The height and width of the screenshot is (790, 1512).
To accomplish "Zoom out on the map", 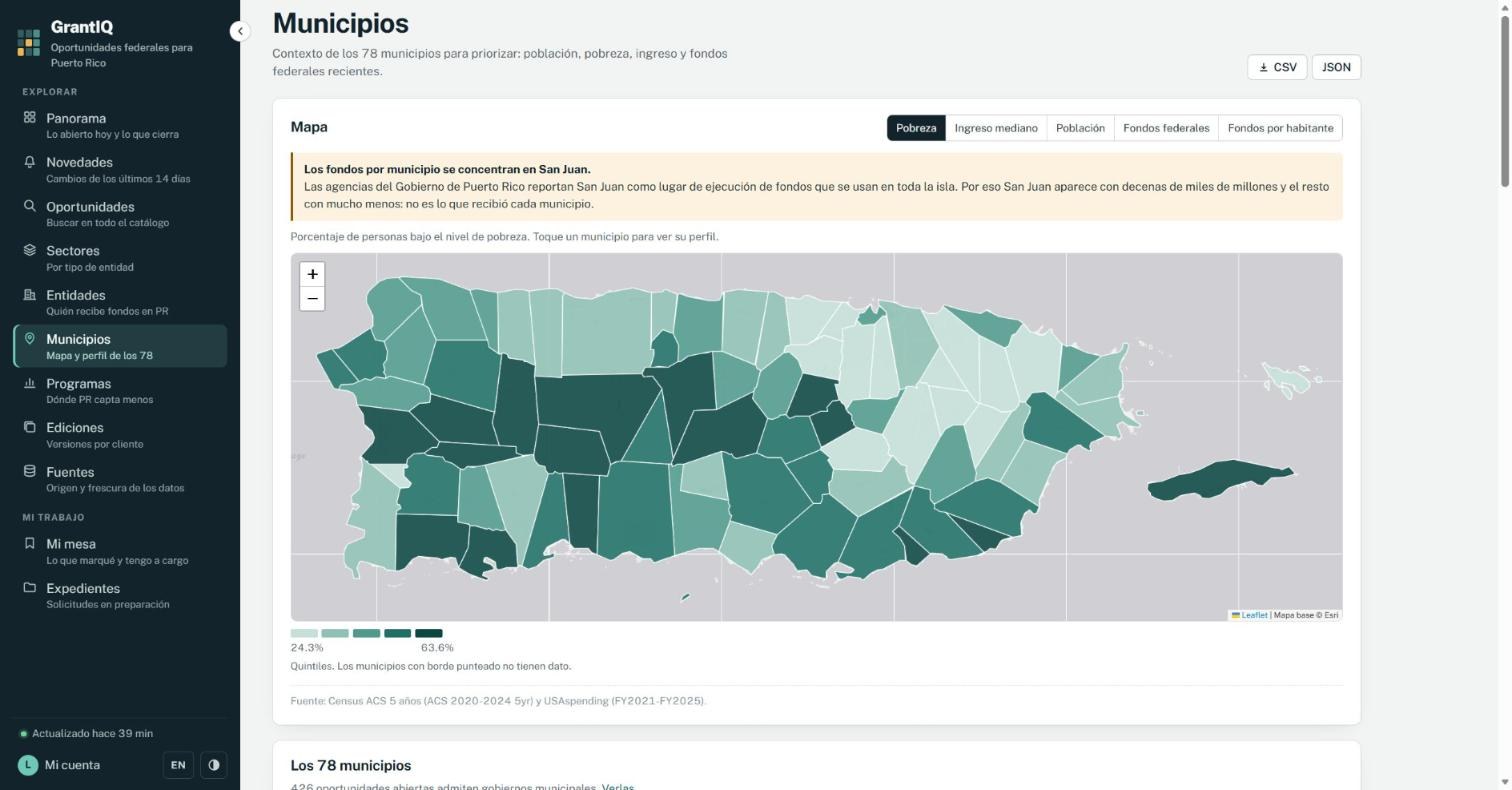I will tap(312, 298).
